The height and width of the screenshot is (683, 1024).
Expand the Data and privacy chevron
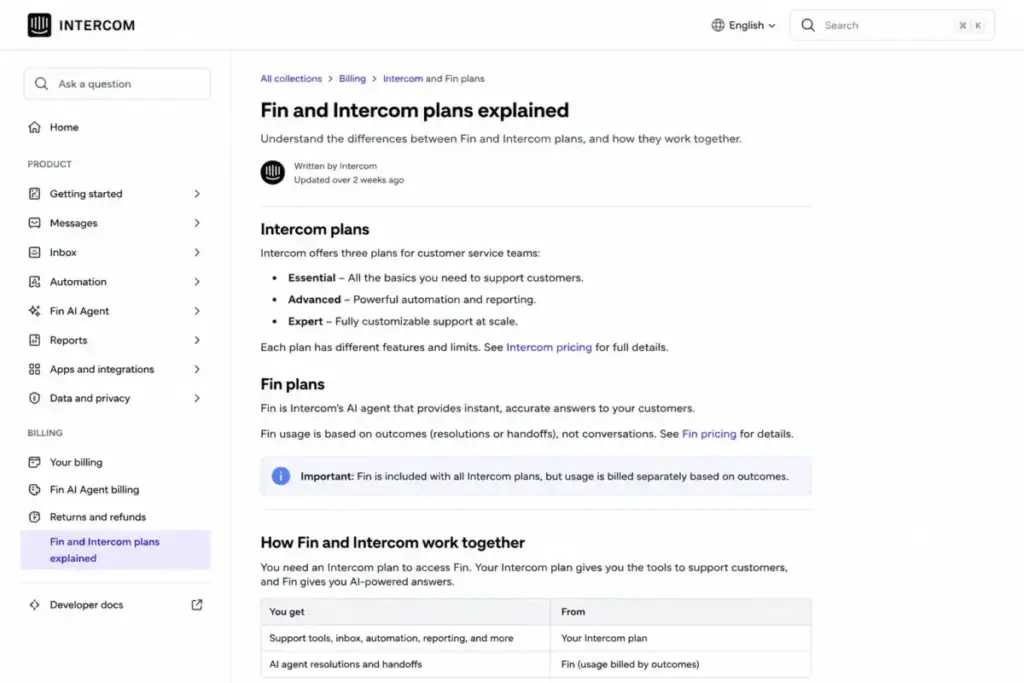coord(197,398)
